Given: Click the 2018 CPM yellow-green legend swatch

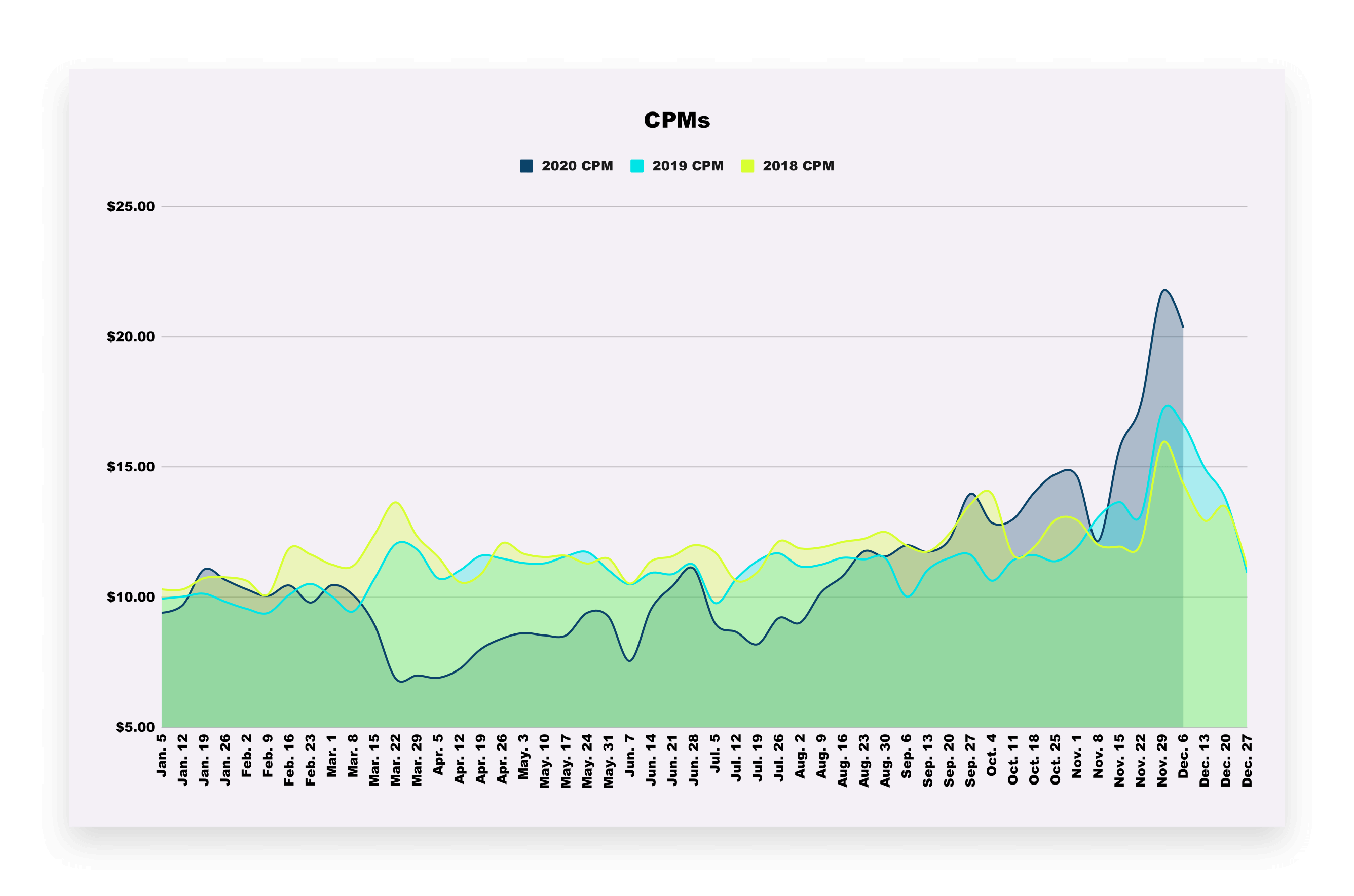Looking at the screenshot, I should point(747,166).
